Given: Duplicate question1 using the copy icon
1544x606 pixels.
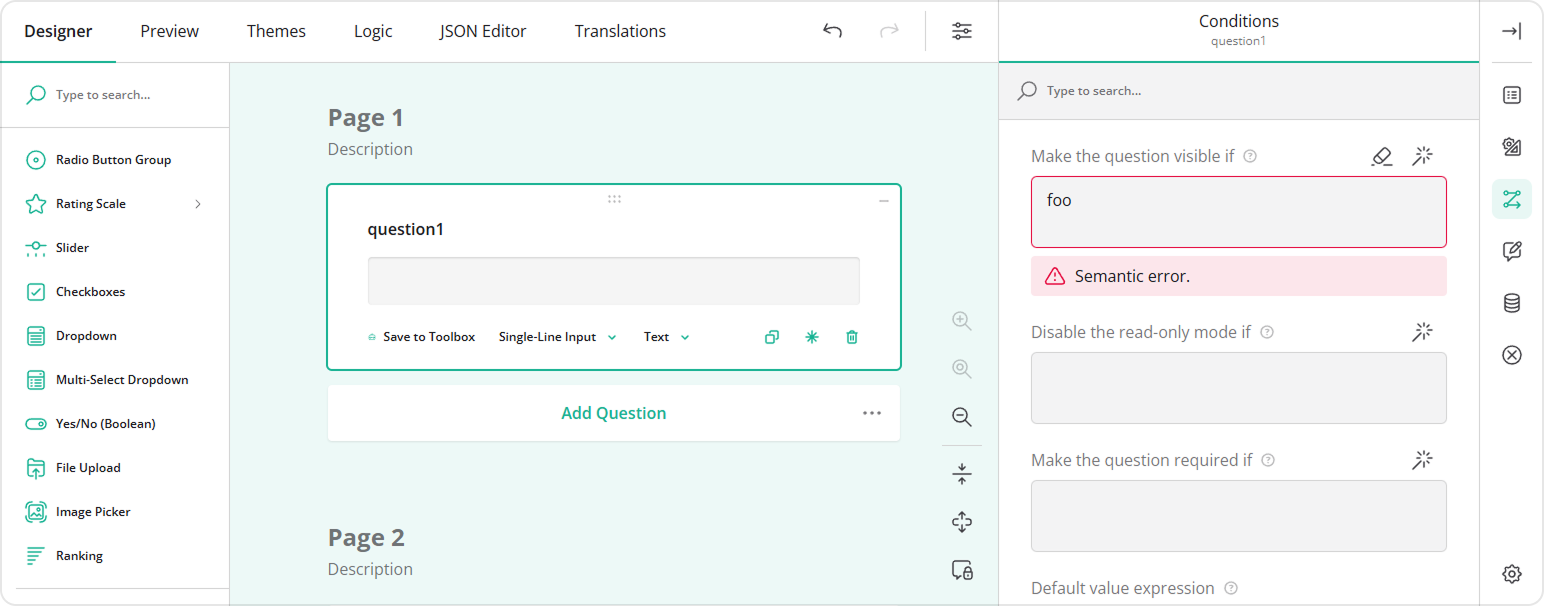Looking at the screenshot, I should tap(771, 337).
